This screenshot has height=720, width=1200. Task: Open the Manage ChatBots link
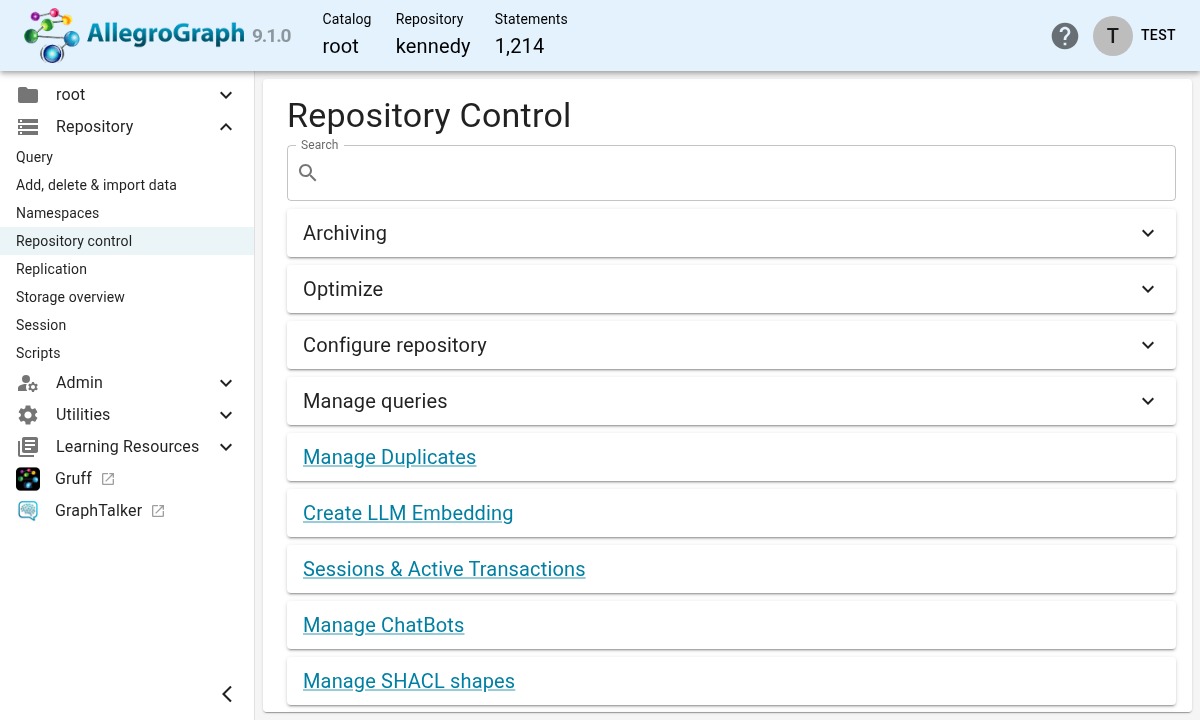click(x=384, y=625)
